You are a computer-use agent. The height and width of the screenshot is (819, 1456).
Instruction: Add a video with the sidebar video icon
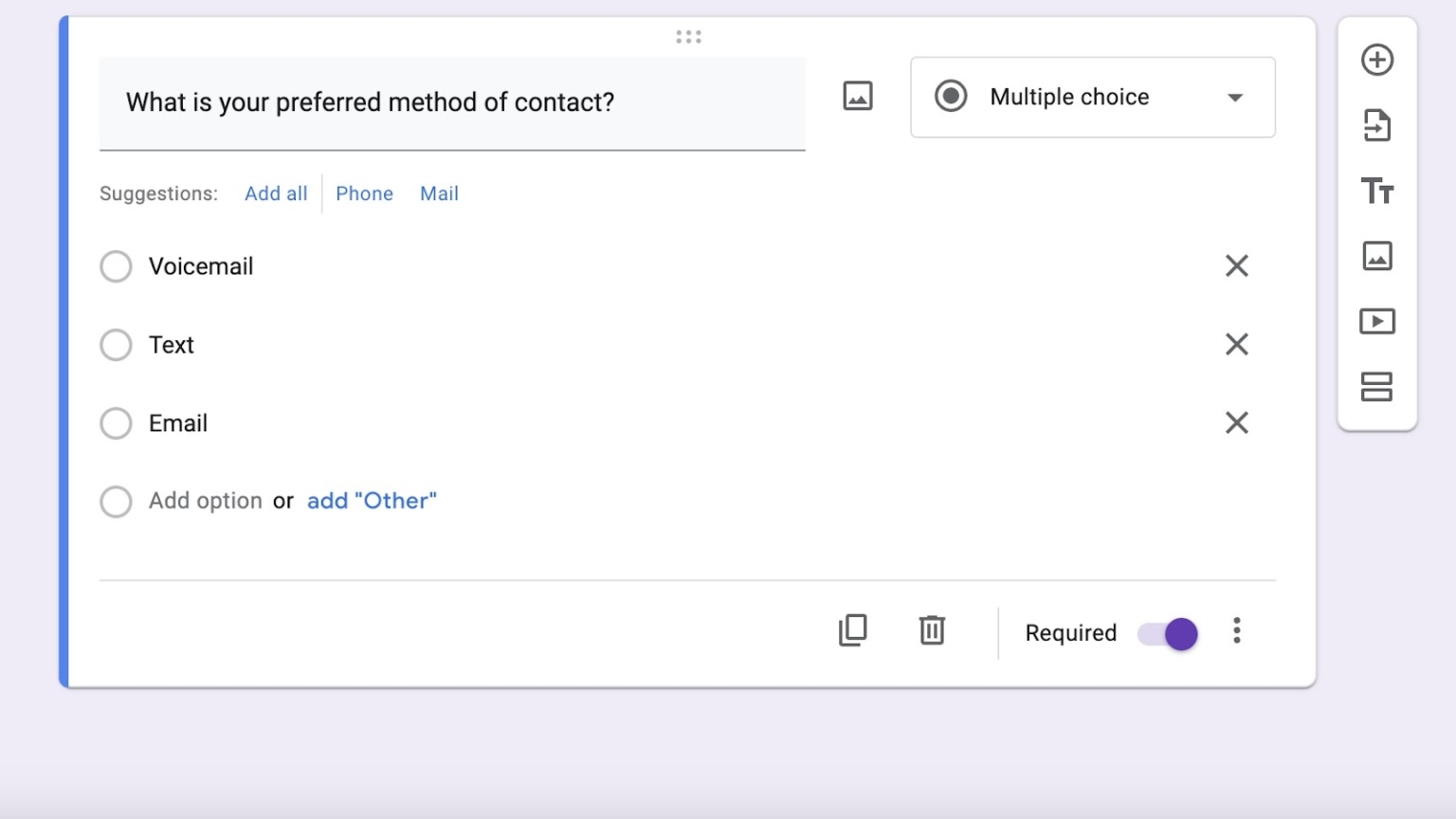click(1377, 321)
